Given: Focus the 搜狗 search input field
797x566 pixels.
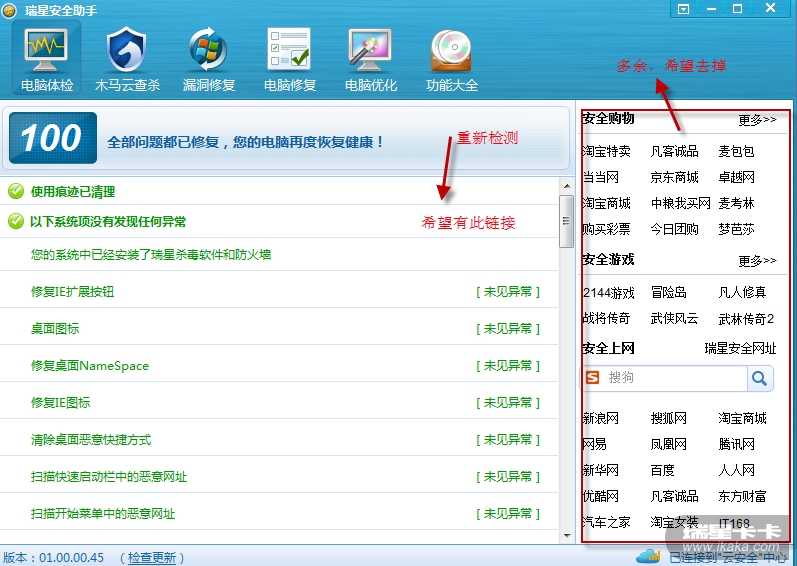Looking at the screenshot, I should pyautogui.click(x=675, y=378).
